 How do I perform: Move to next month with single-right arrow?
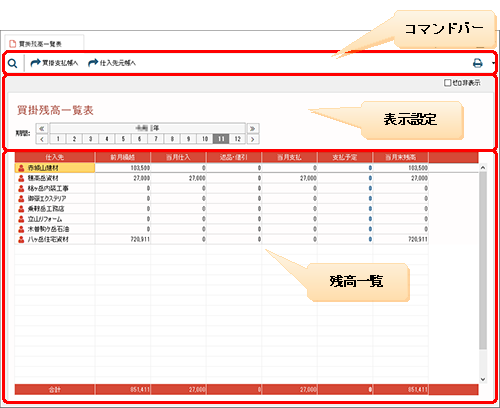pos(253,139)
